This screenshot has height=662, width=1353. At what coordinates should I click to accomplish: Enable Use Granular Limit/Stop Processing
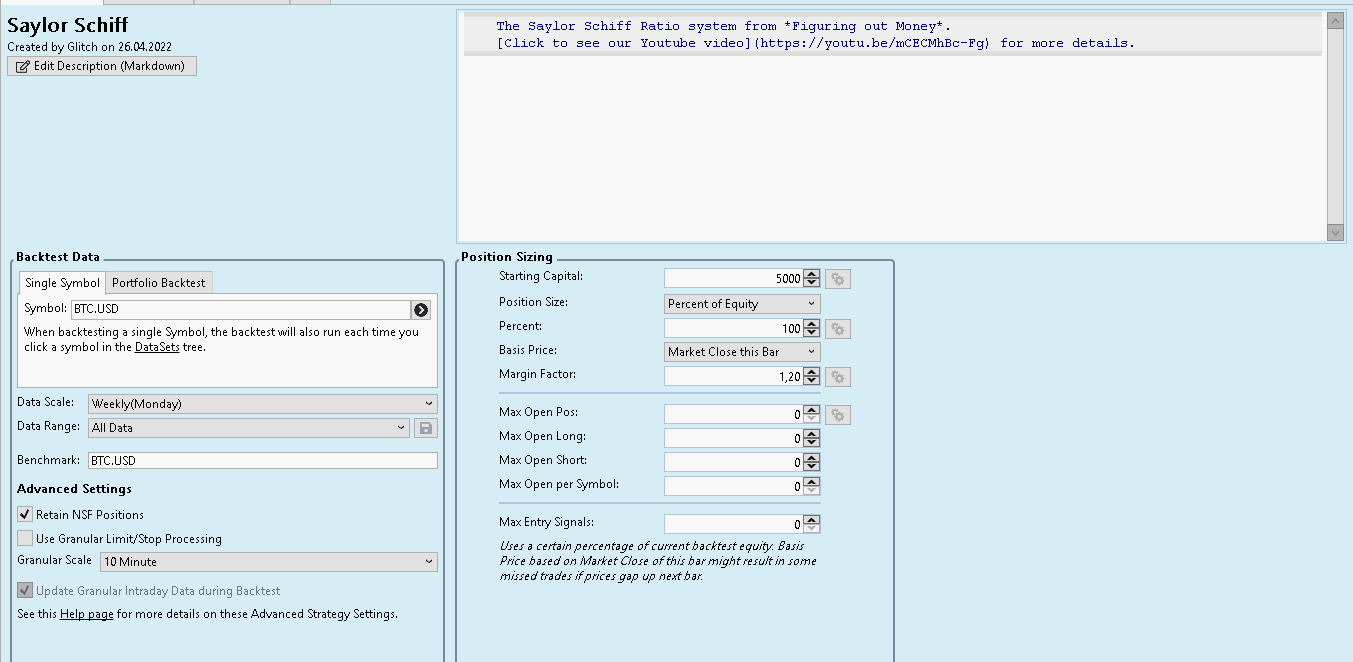25,538
